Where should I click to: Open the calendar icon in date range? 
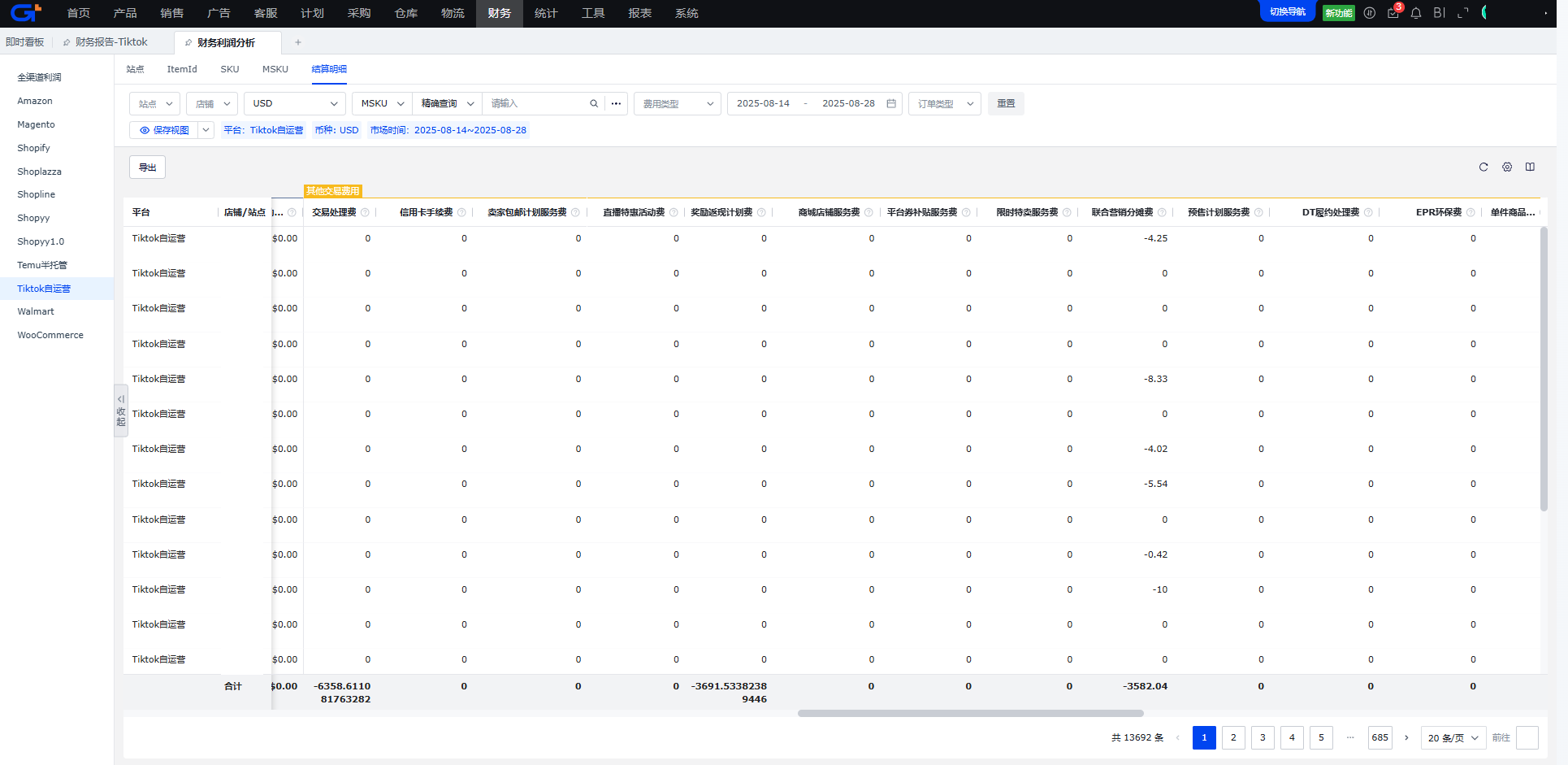(x=891, y=103)
